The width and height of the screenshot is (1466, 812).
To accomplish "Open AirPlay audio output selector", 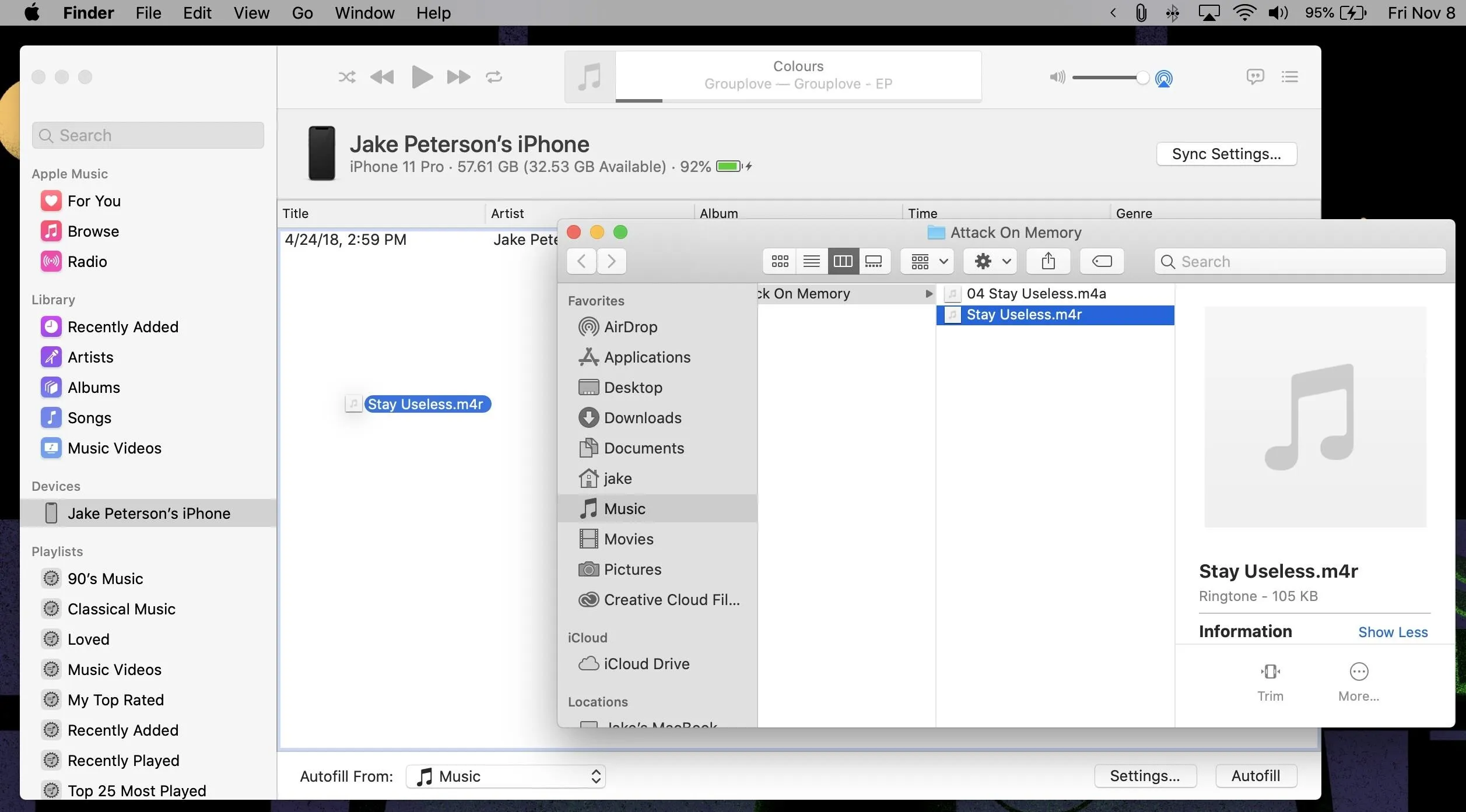I will point(1163,78).
